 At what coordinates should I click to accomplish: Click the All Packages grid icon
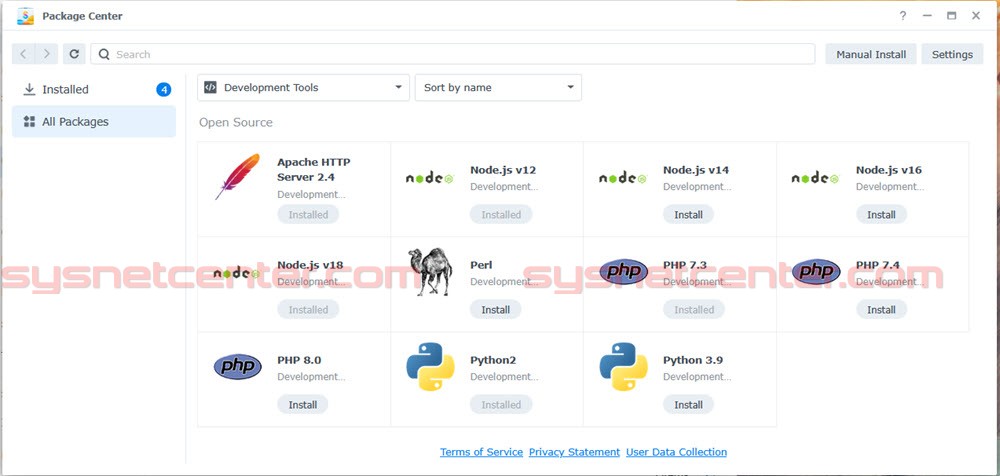(29, 121)
